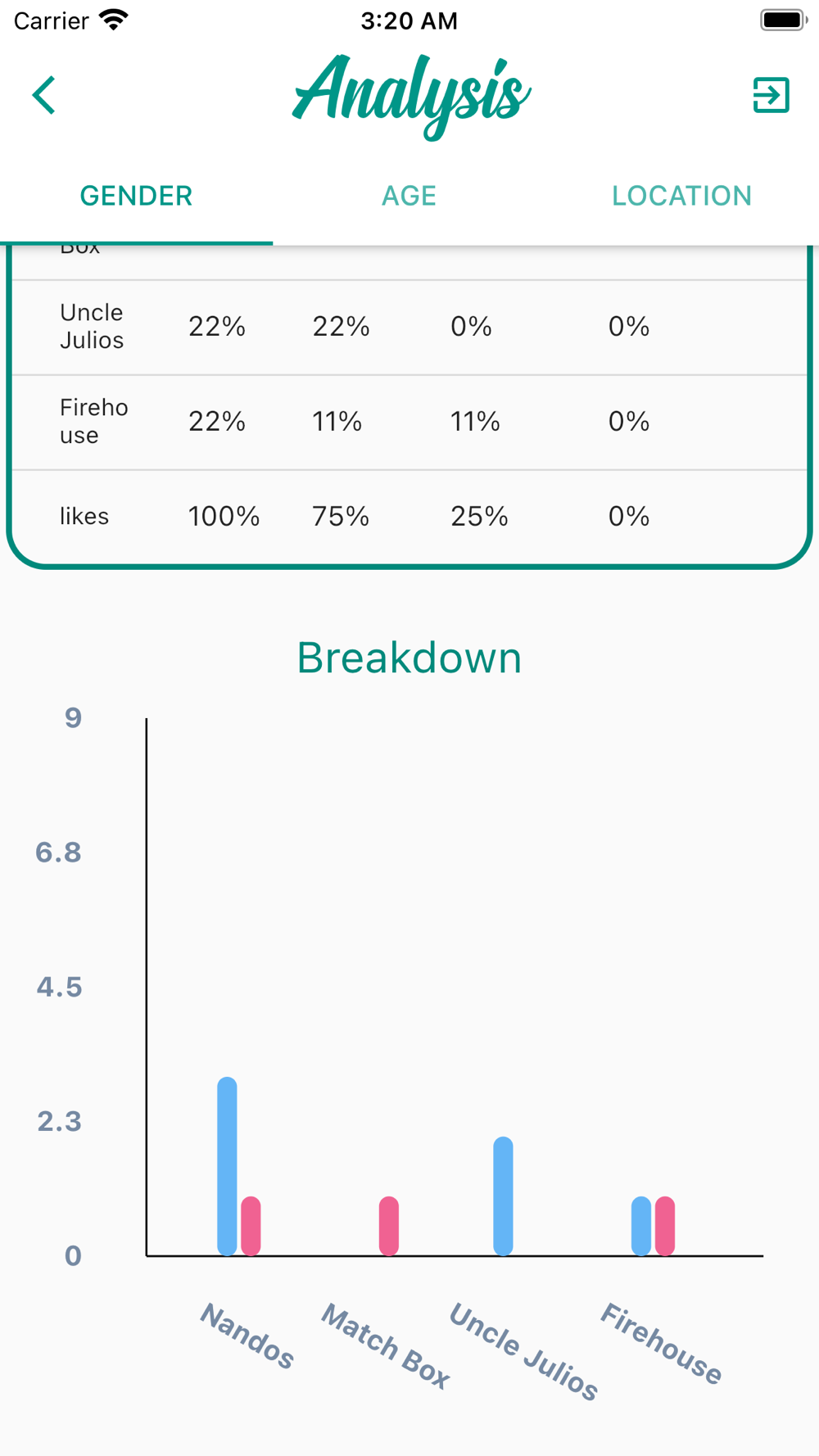819x1456 pixels.
Task: Tap Uncle Julios blue bar
Action: [503, 1196]
